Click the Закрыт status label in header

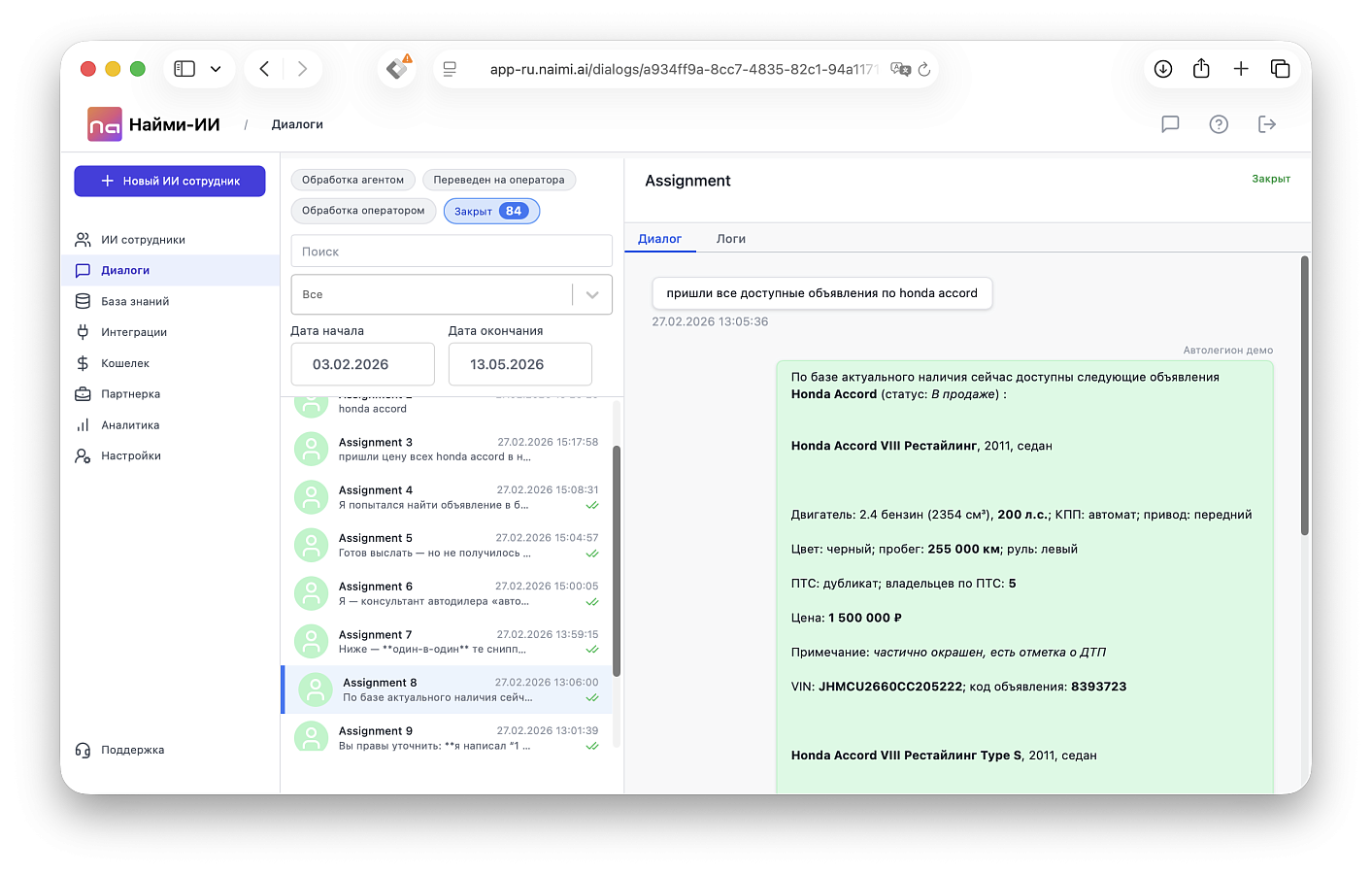click(x=1271, y=179)
